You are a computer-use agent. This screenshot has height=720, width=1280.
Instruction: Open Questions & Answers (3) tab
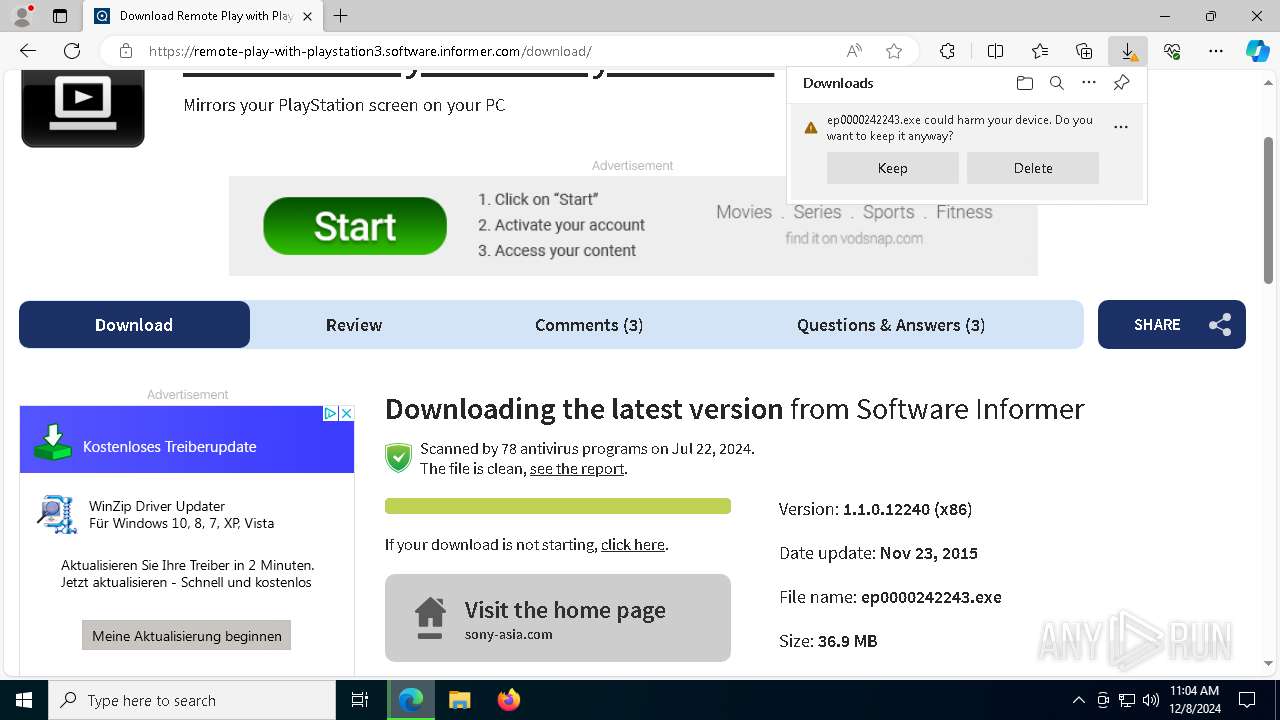coord(891,325)
